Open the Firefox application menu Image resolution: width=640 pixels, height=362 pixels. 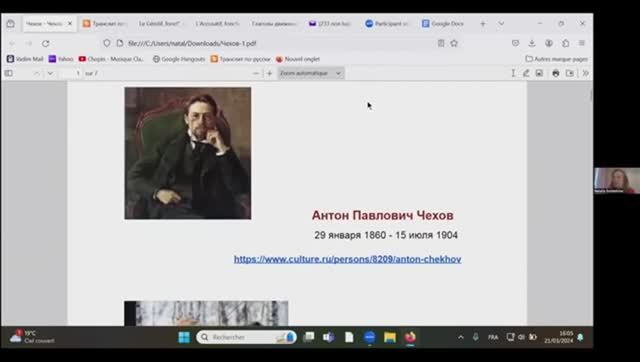pyautogui.click(x=582, y=43)
